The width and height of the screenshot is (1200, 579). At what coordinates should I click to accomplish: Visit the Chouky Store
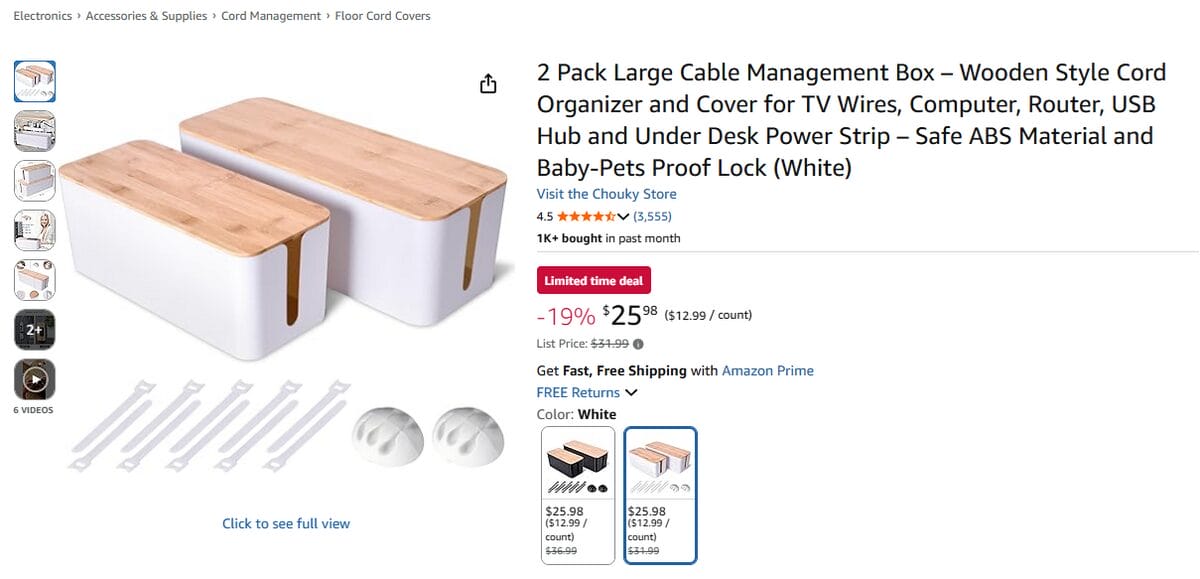[x=607, y=193]
